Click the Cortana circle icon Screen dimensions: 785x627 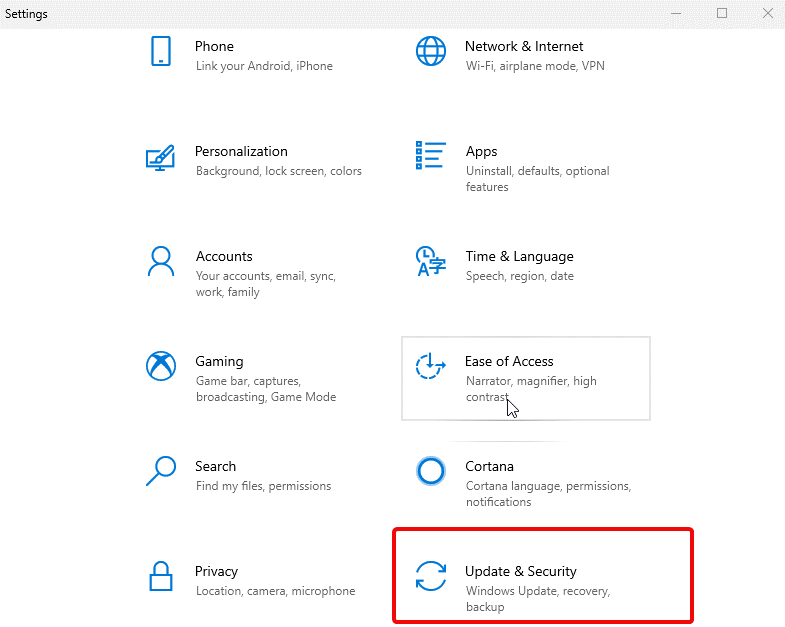[431, 471]
